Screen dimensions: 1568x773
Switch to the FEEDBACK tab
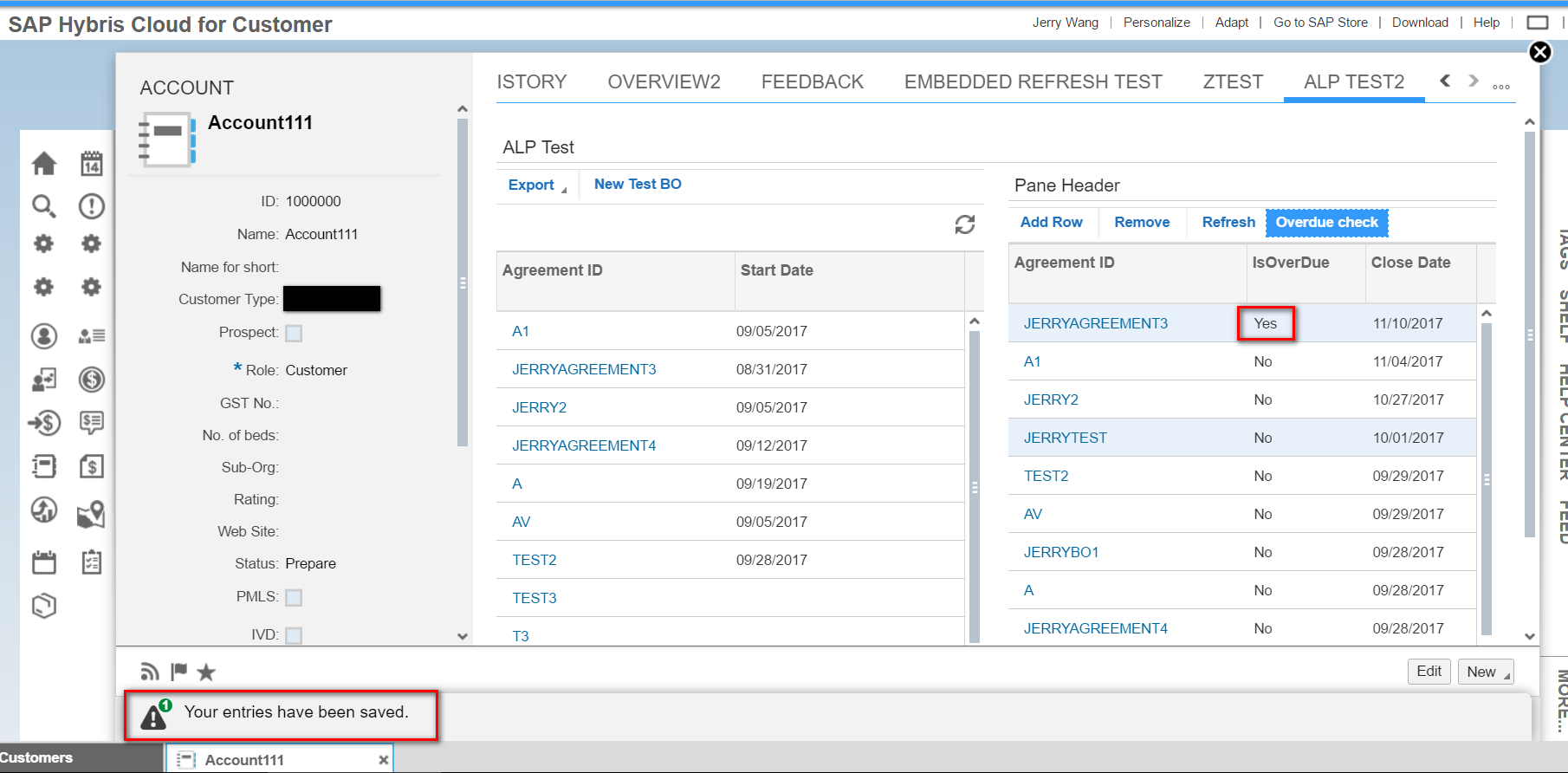point(813,81)
